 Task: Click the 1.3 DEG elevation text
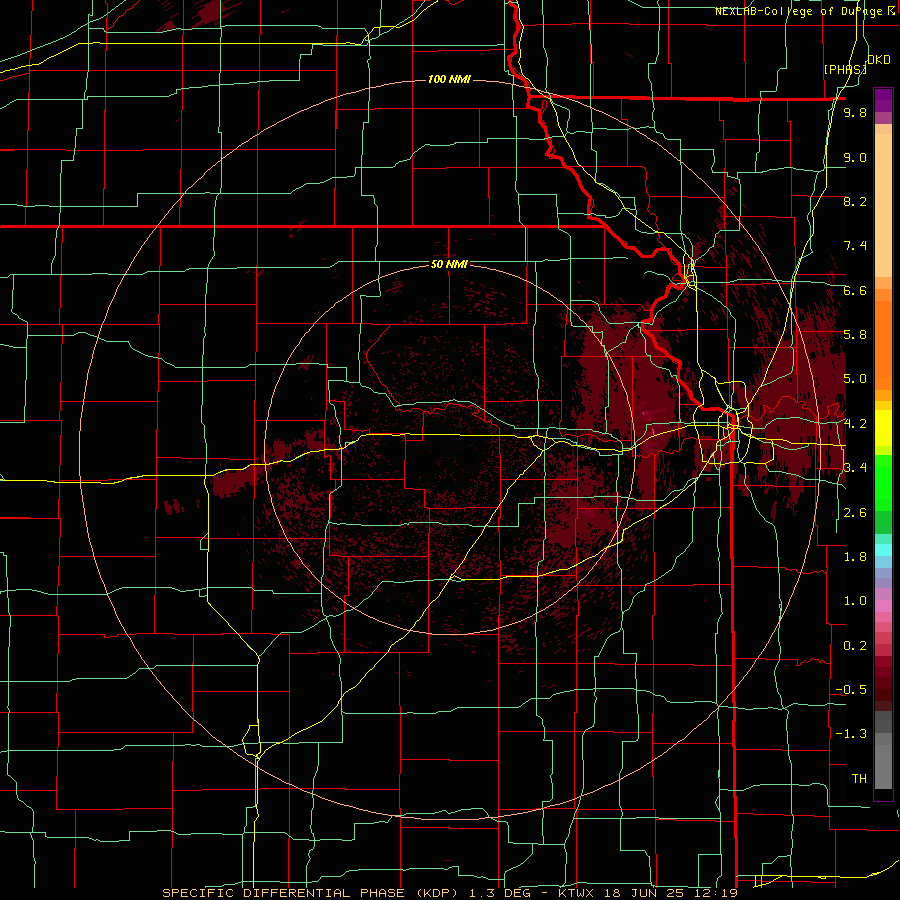[500, 893]
